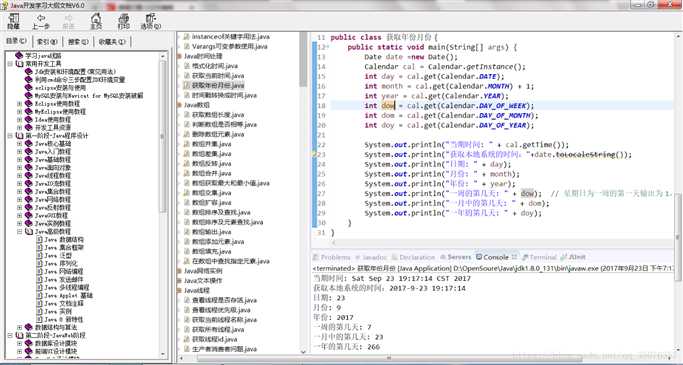Viewport: 683px width, 365px height.
Task: Collapse the 常用开发工具 tree node
Action: click(10, 64)
